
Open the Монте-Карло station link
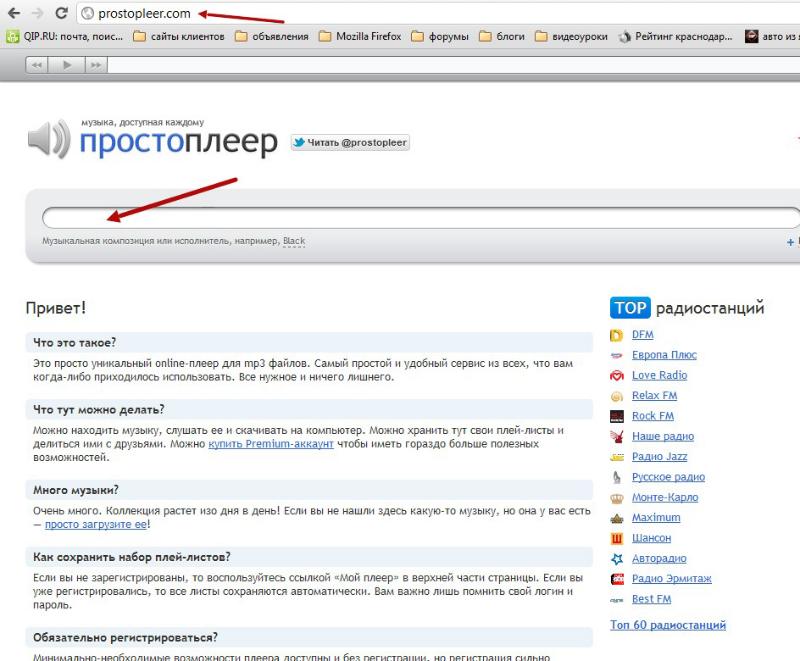pos(665,497)
